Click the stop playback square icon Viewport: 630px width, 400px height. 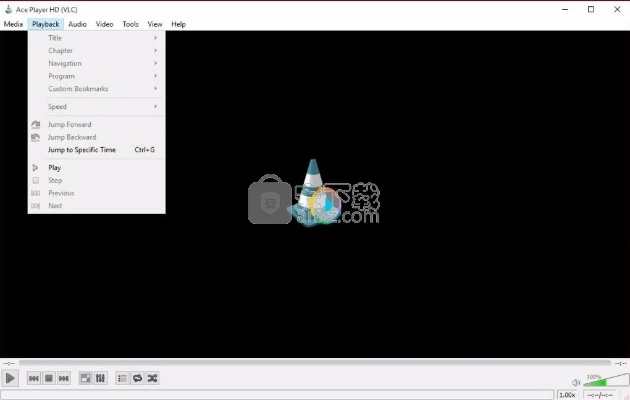[x=48, y=378]
